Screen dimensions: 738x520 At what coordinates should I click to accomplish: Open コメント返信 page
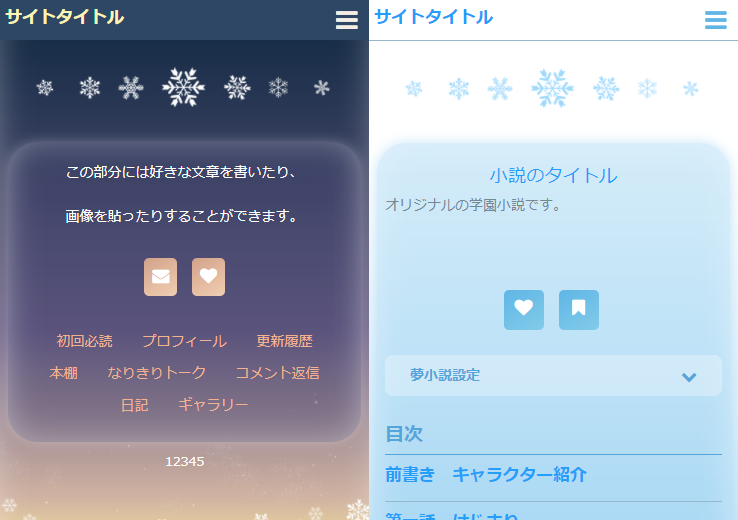277,373
